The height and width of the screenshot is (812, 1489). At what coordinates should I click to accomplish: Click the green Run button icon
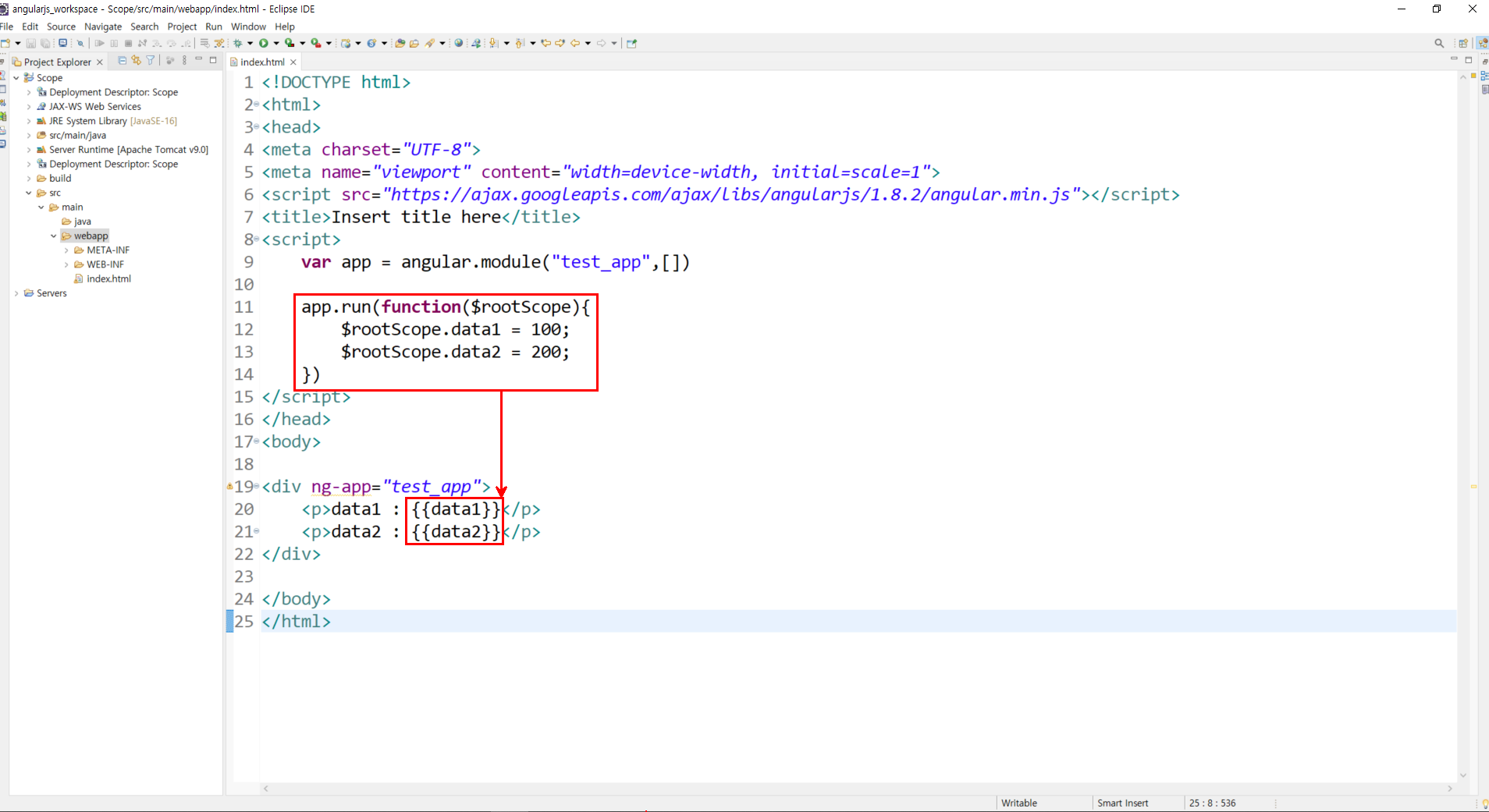click(x=263, y=43)
